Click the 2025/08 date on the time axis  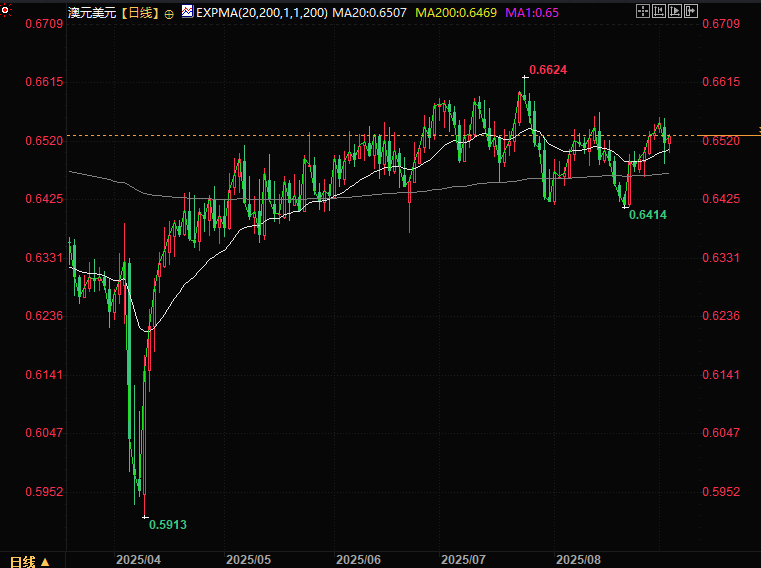[x=579, y=560]
